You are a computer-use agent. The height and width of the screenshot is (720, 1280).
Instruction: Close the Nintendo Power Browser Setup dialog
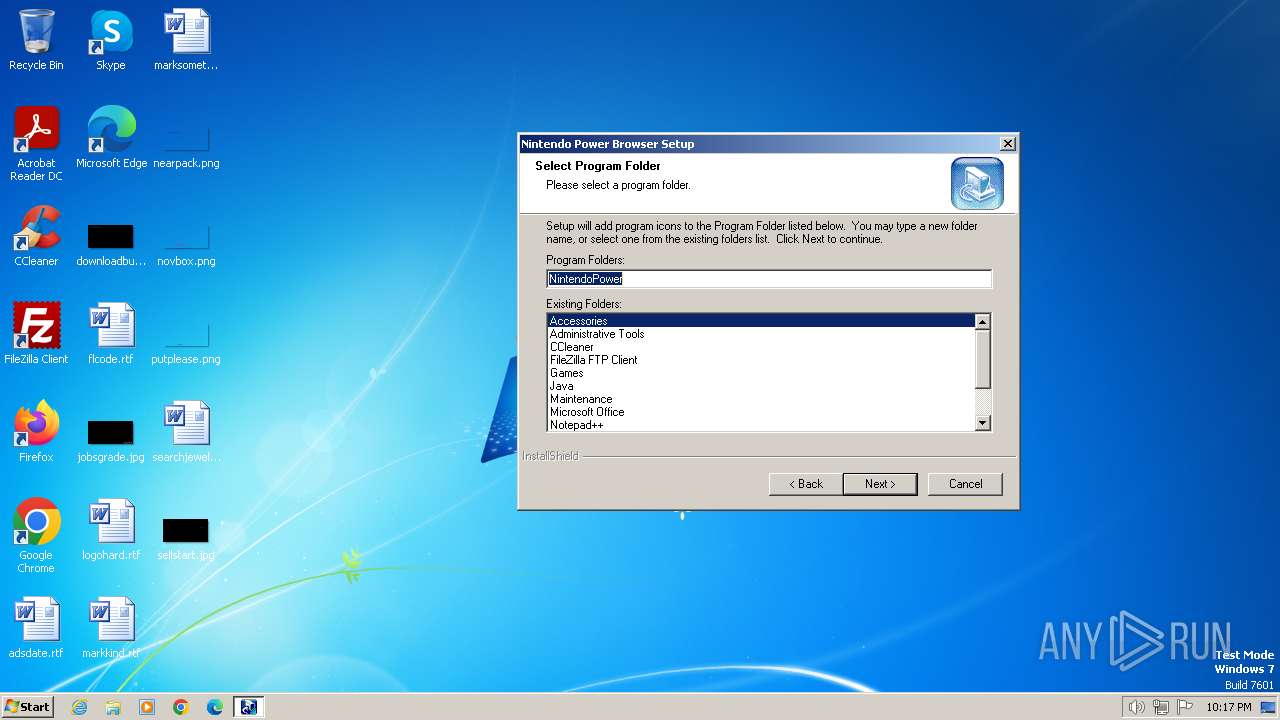pos(1008,144)
